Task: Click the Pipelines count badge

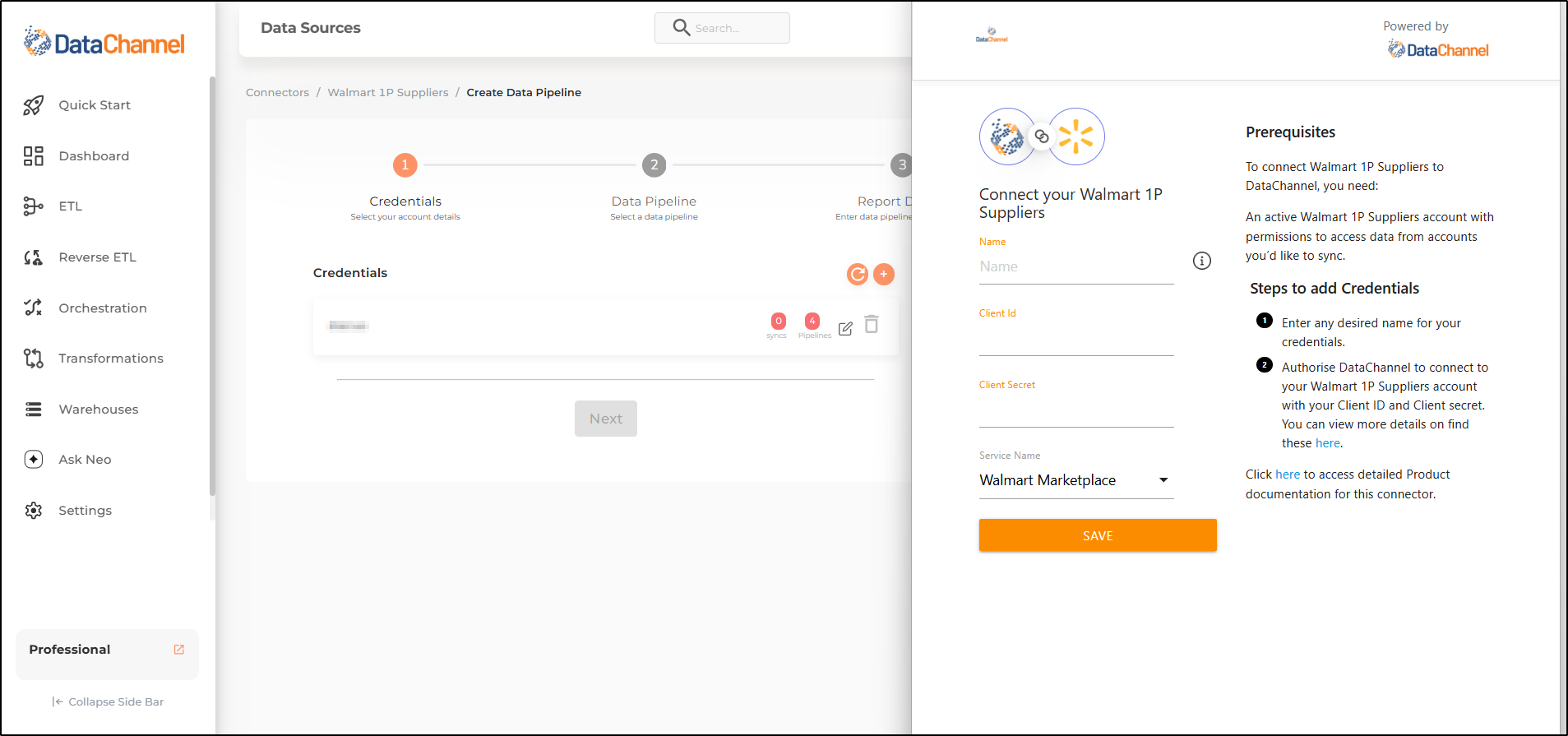Action: (x=812, y=321)
